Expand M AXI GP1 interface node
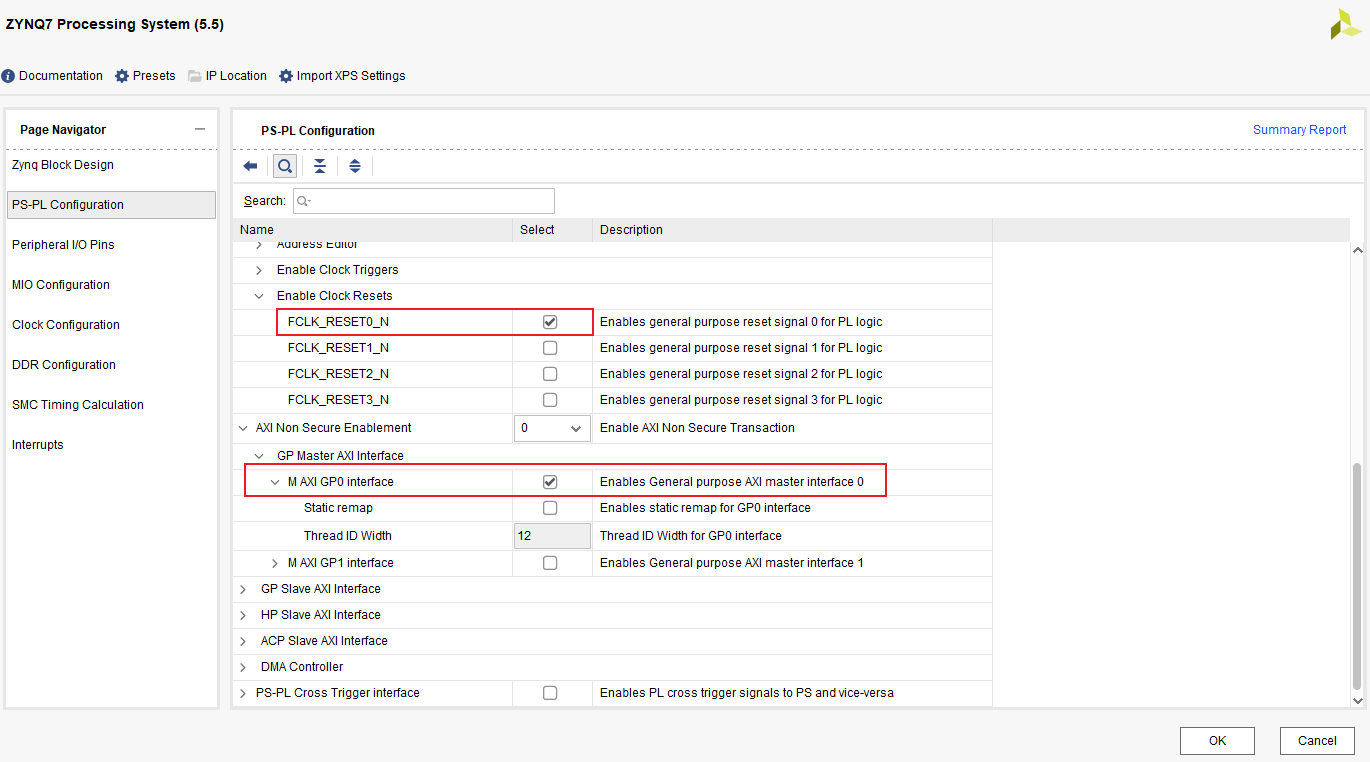The width and height of the screenshot is (1370, 762). pos(275,563)
